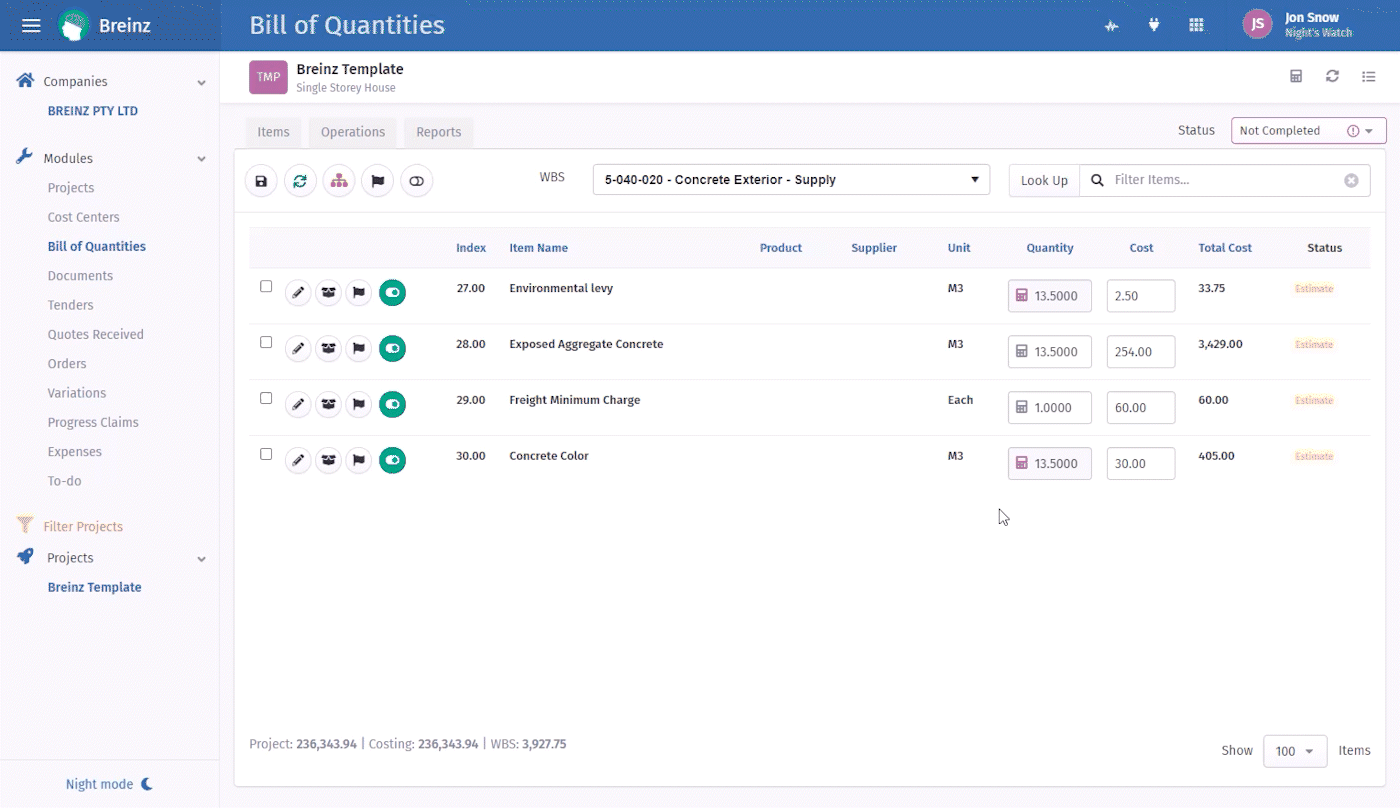Open the apps grid icon in the top bar
The width and height of the screenshot is (1400, 808).
point(1196,26)
